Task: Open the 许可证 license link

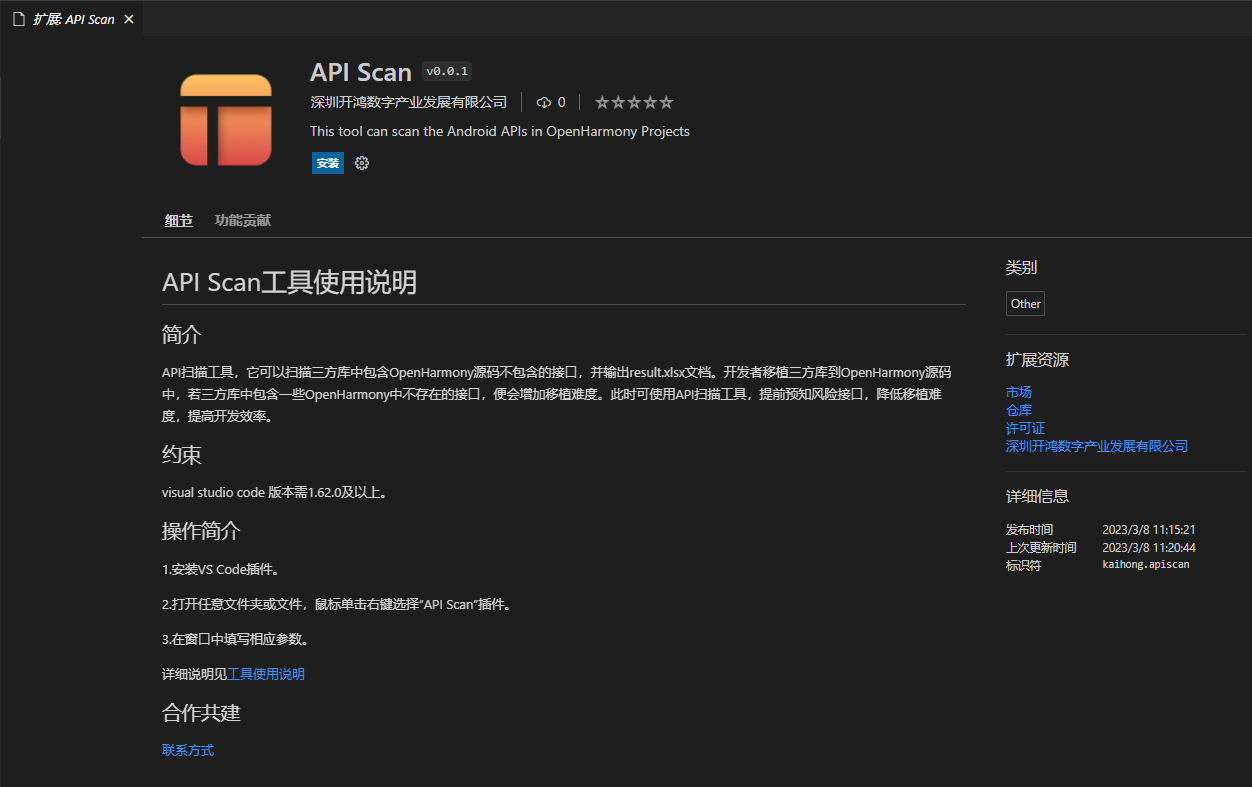Action: tap(1025, 428)
